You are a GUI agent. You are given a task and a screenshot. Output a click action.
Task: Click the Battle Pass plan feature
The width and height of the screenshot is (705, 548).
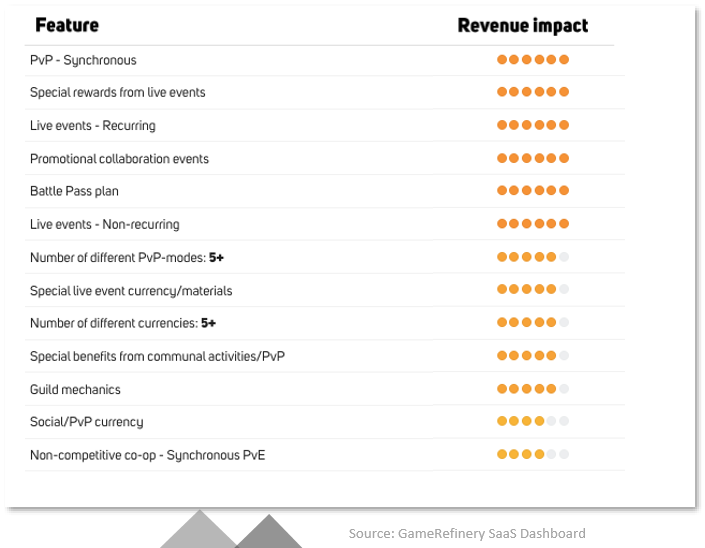[74, 191]
